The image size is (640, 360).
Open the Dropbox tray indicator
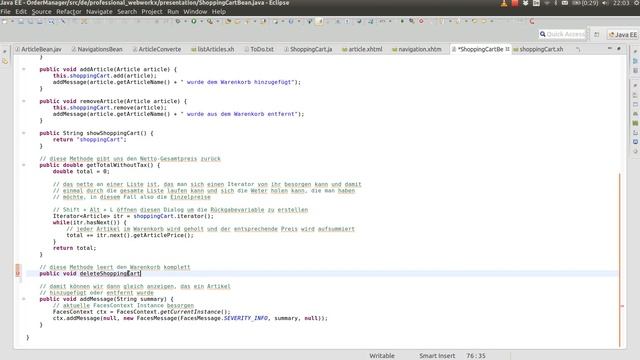pos(526,3)
